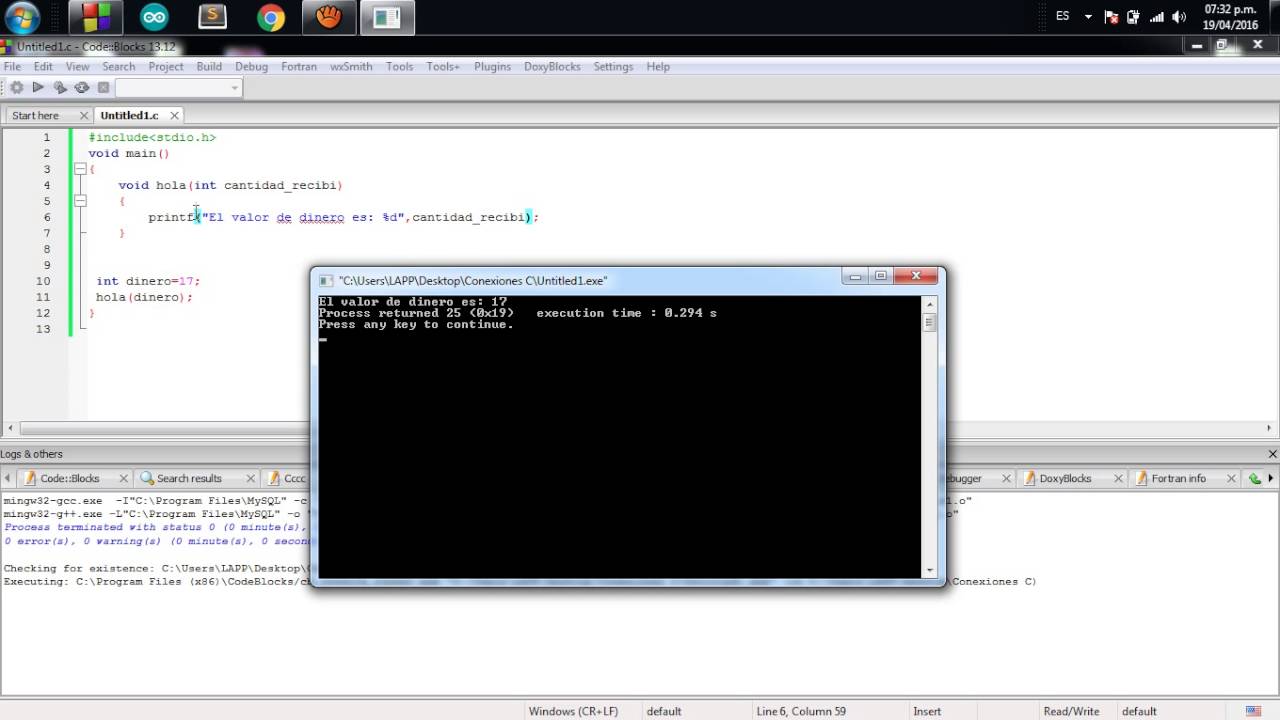Collapse the main() fold marker on line 3
The image size is (1280, 720).
click(x=80, y=169)
